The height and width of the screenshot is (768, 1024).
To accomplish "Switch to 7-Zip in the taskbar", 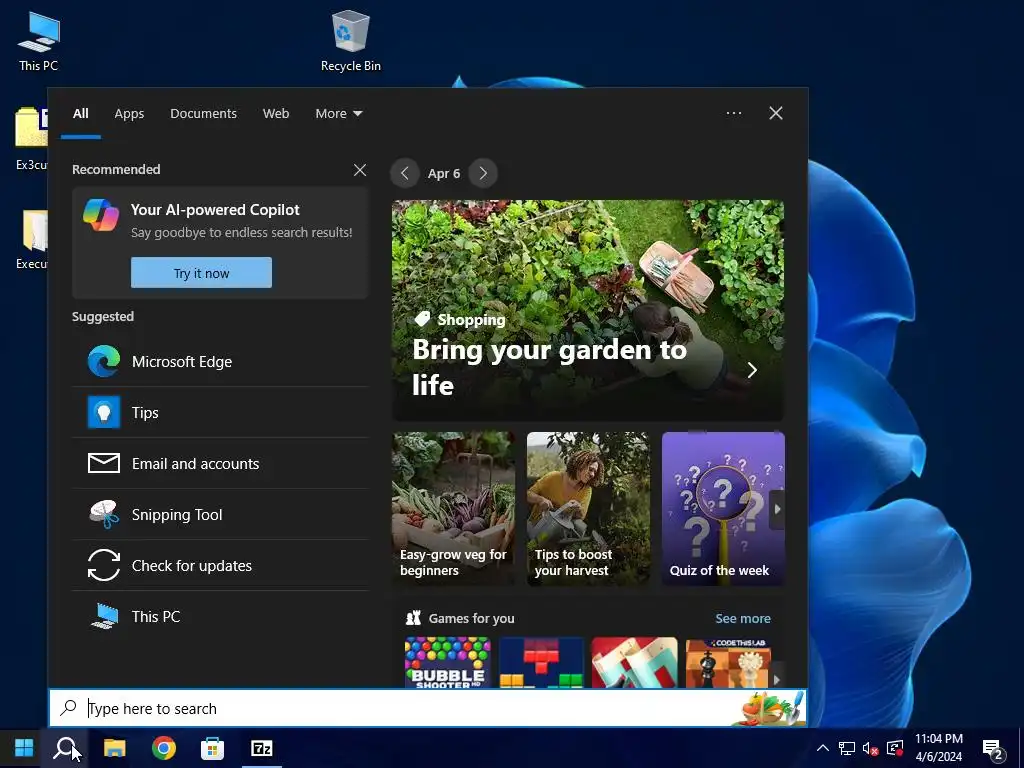I will click(x=261, y=748).
